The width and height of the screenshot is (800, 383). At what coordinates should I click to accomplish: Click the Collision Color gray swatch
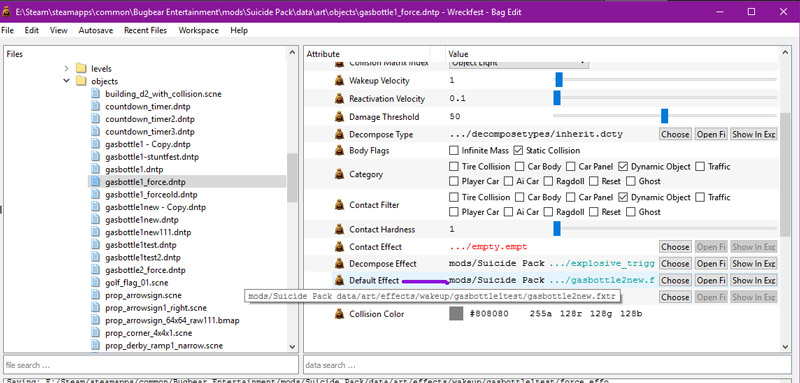456,314
